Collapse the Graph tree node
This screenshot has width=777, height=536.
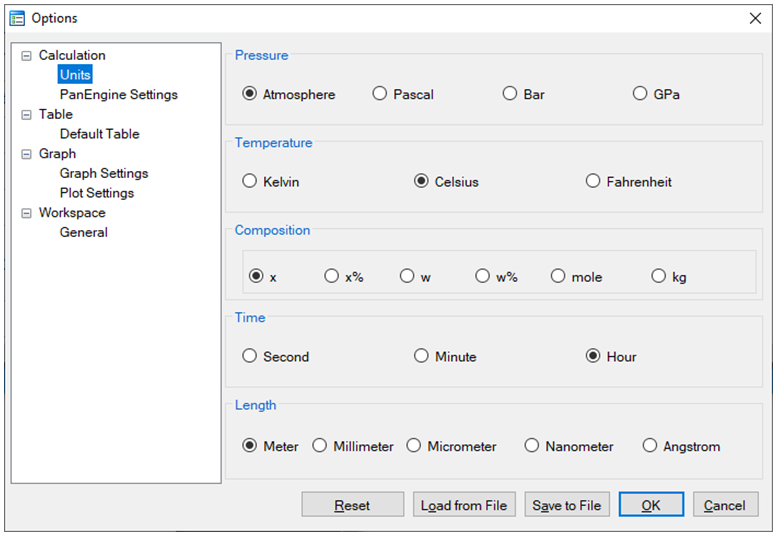tap(26, 154)
